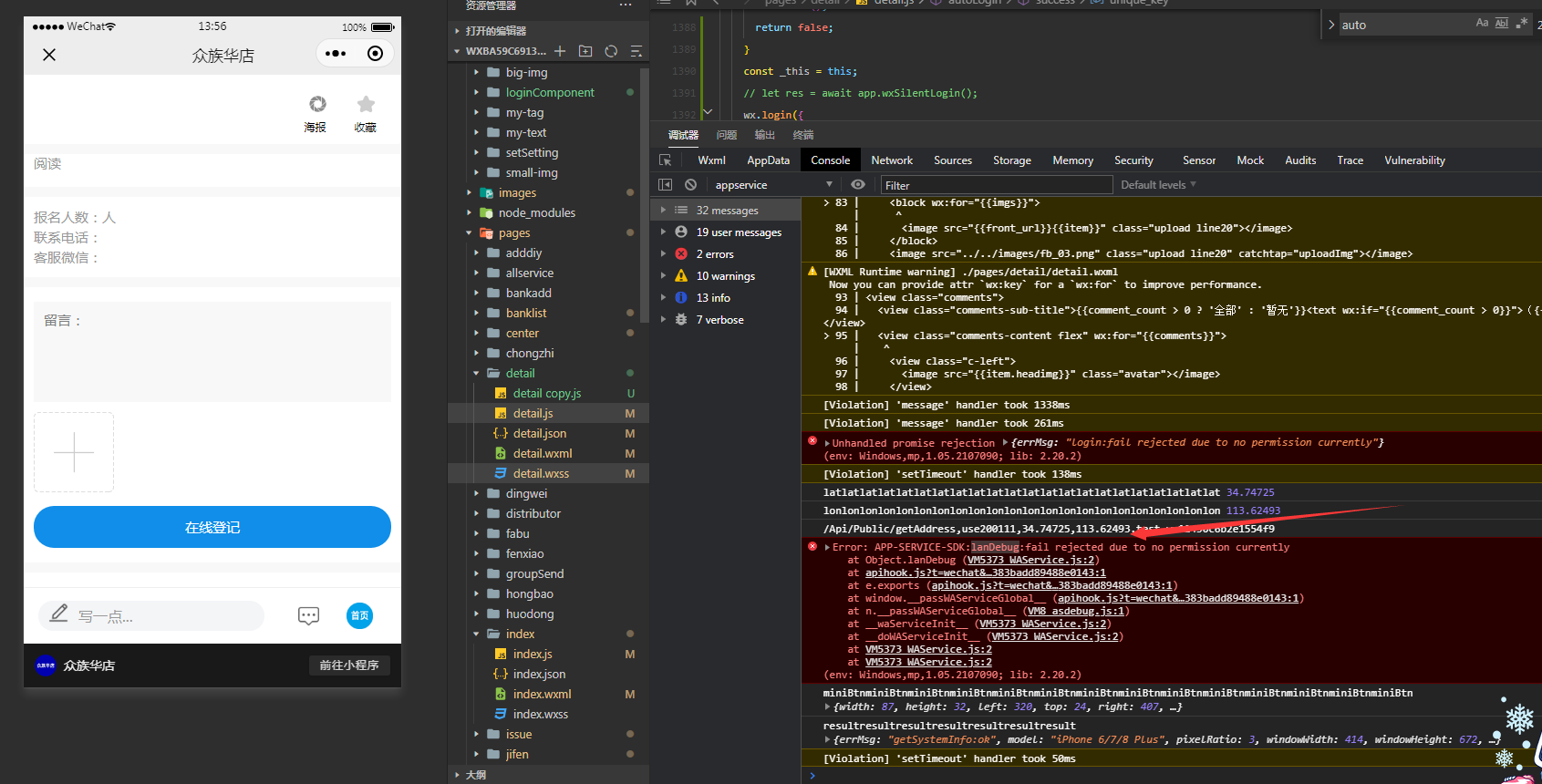This screenshot has width=1542, height=784.
Task: Click the 前往小程序 button
Action: point(349,665)
